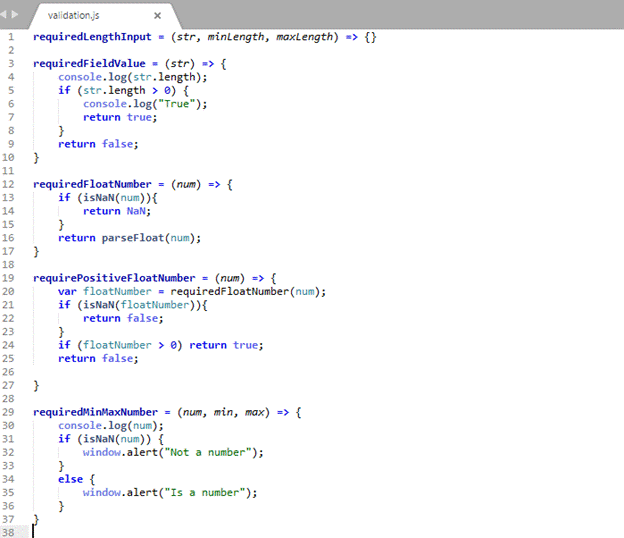Click line number 29 in gutter
Viewport: 624px width, 538px height.
(8, 412)
